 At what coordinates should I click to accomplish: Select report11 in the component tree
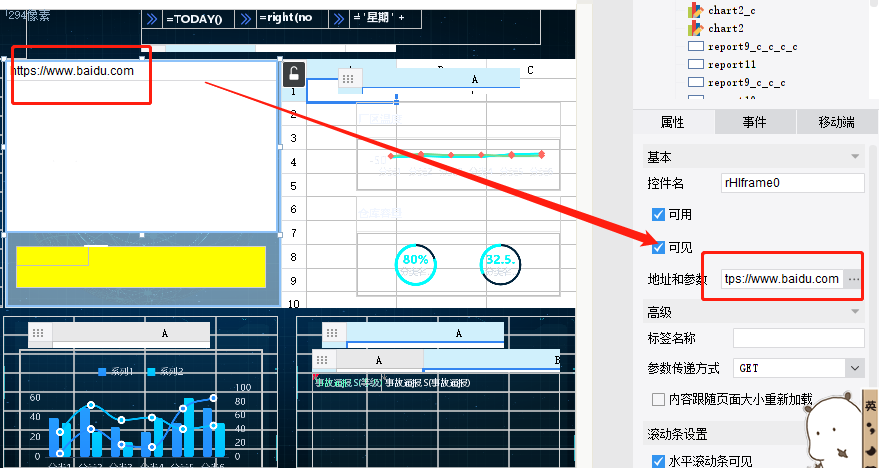[x=732, y=64]
